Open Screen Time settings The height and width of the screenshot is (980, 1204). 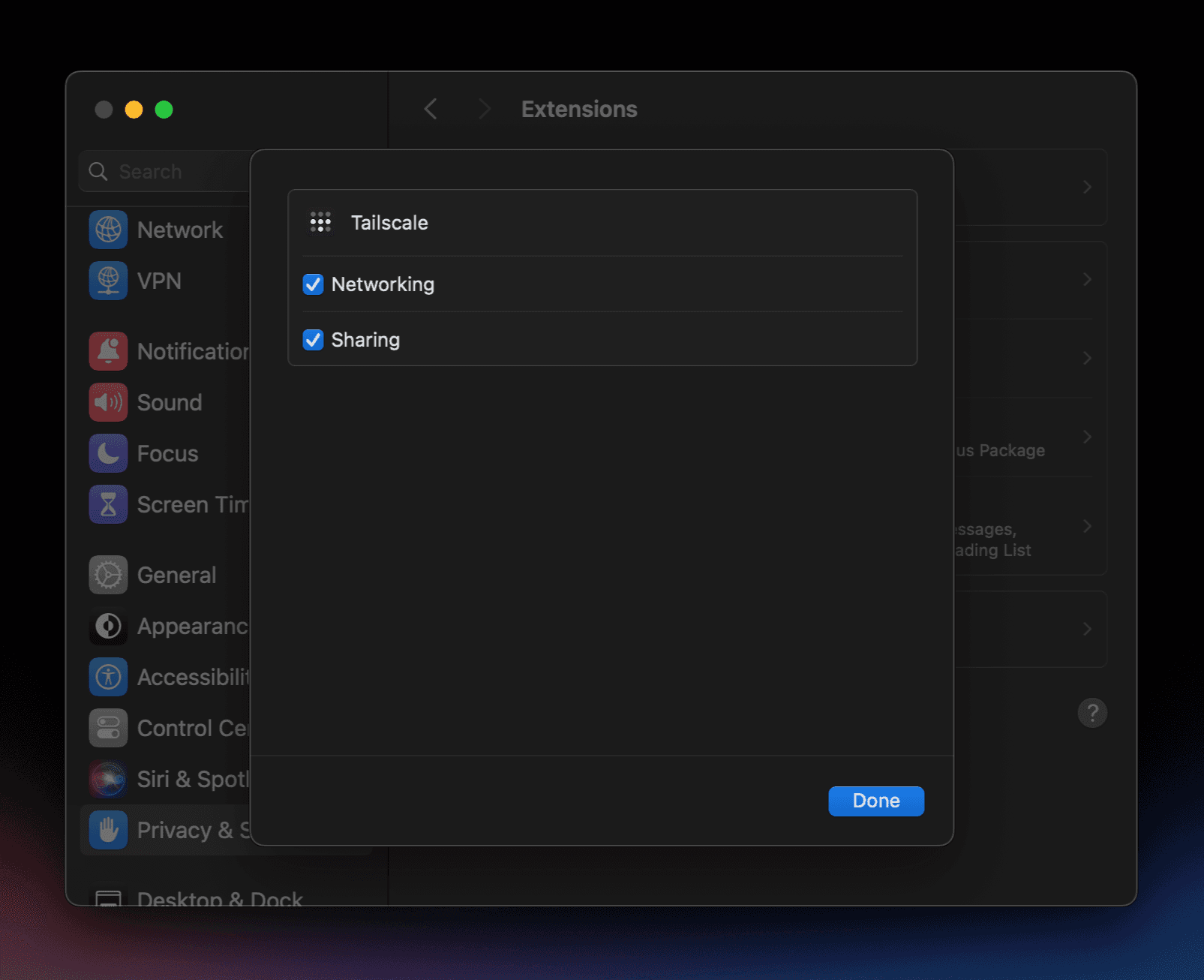[x=108, y=504]
